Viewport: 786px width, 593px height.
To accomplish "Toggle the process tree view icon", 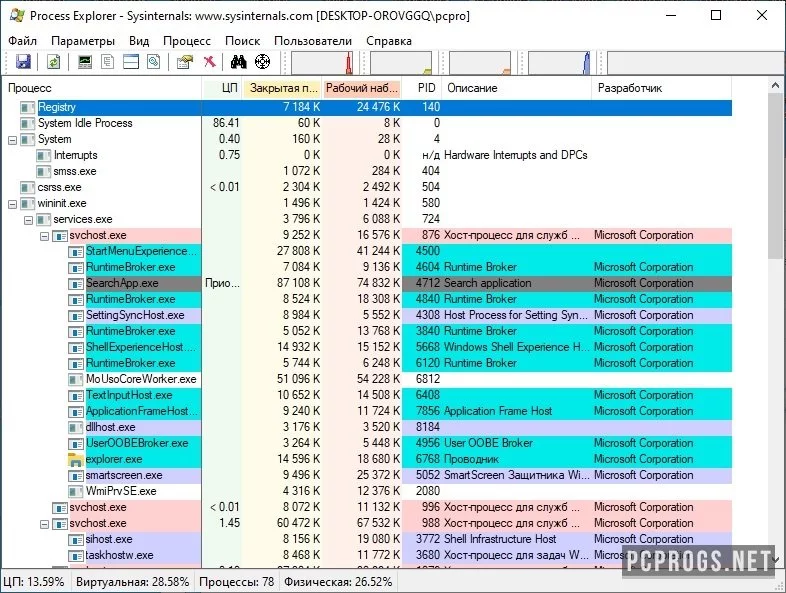I will point(107,62).
